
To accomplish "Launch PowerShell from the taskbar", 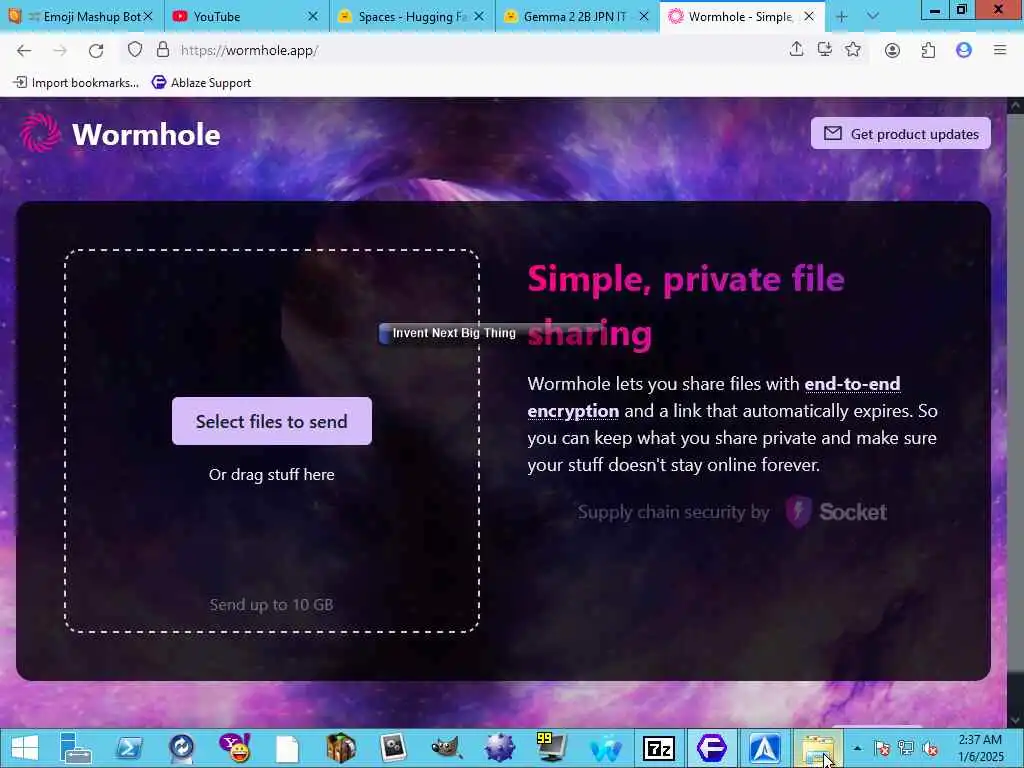I will coord(129,748).
